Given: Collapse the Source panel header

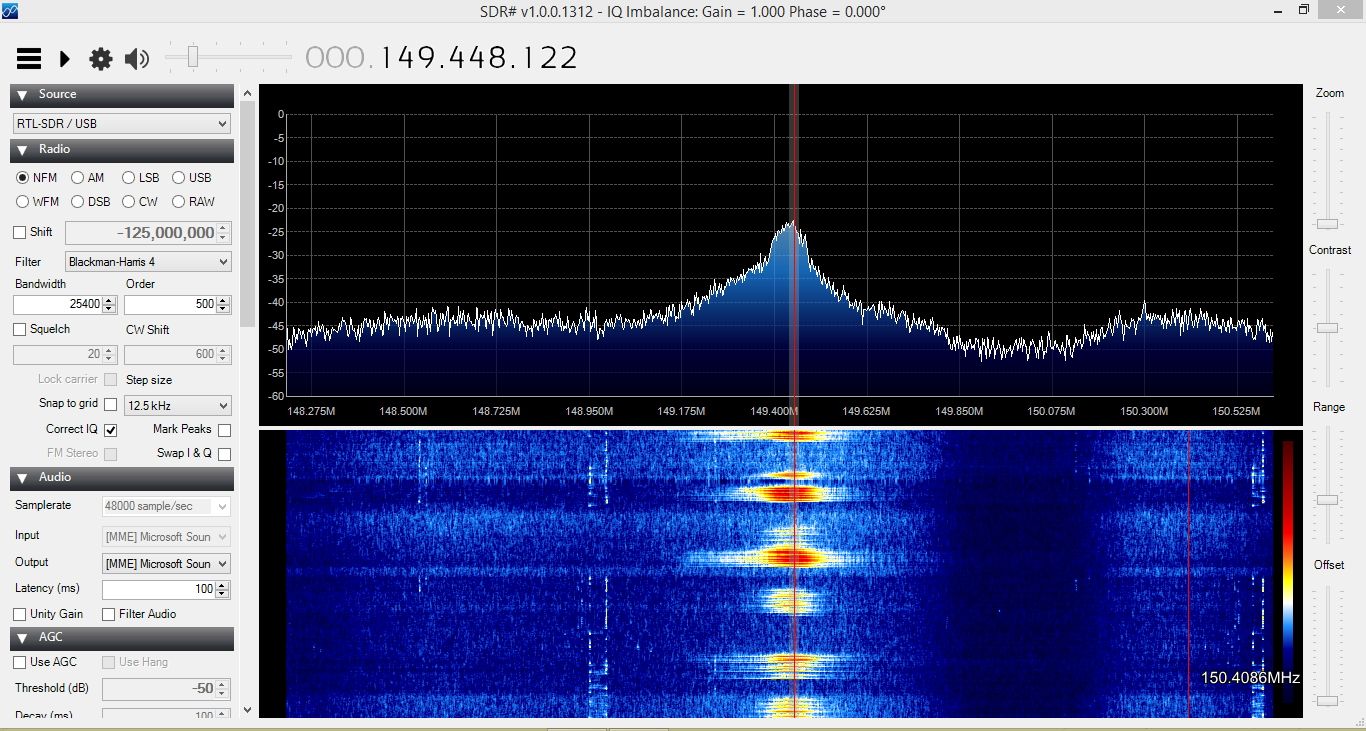Looking at the screenshot, I should click(x=122, y=95).
